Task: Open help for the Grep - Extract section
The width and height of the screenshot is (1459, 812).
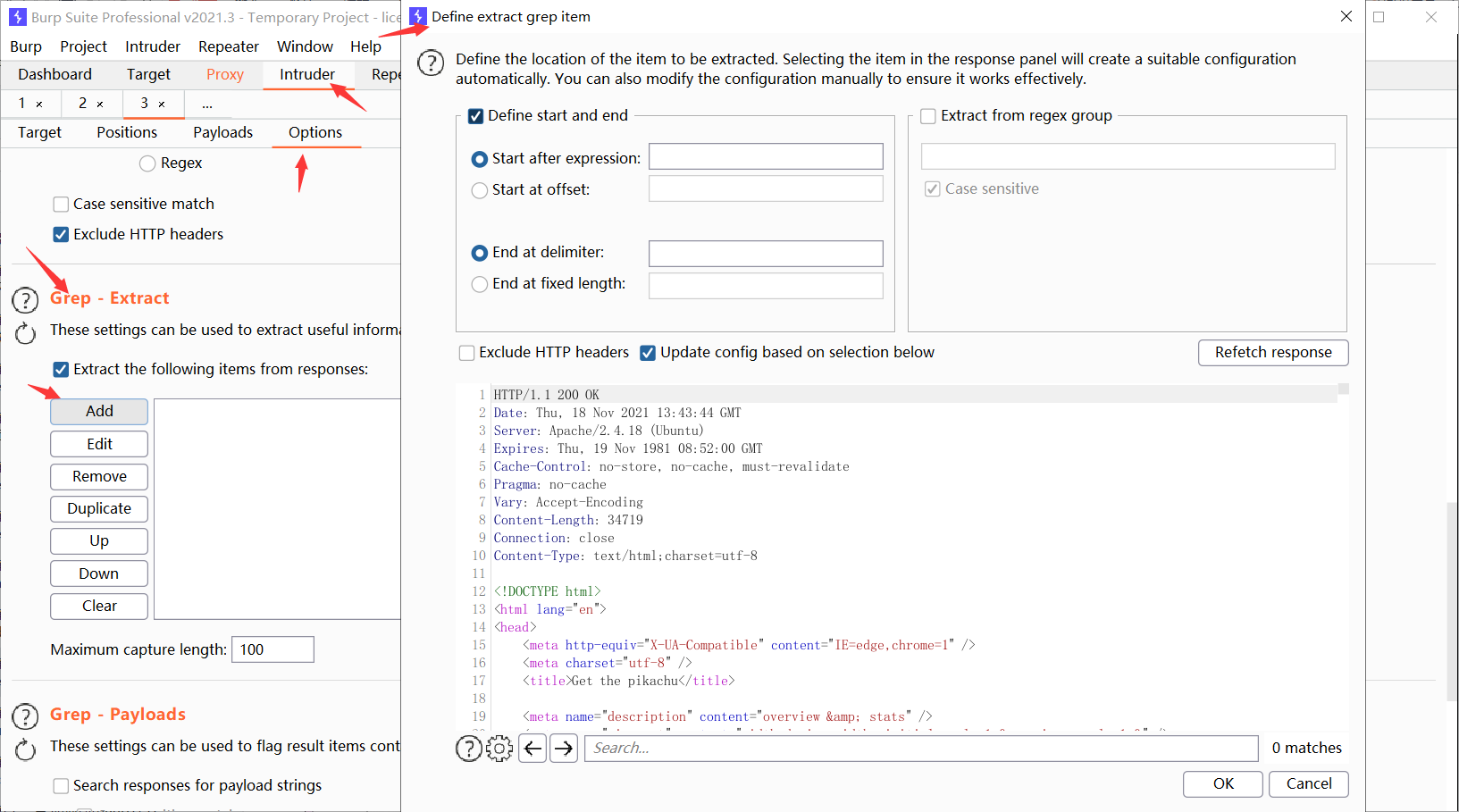Action: [25, 300]
